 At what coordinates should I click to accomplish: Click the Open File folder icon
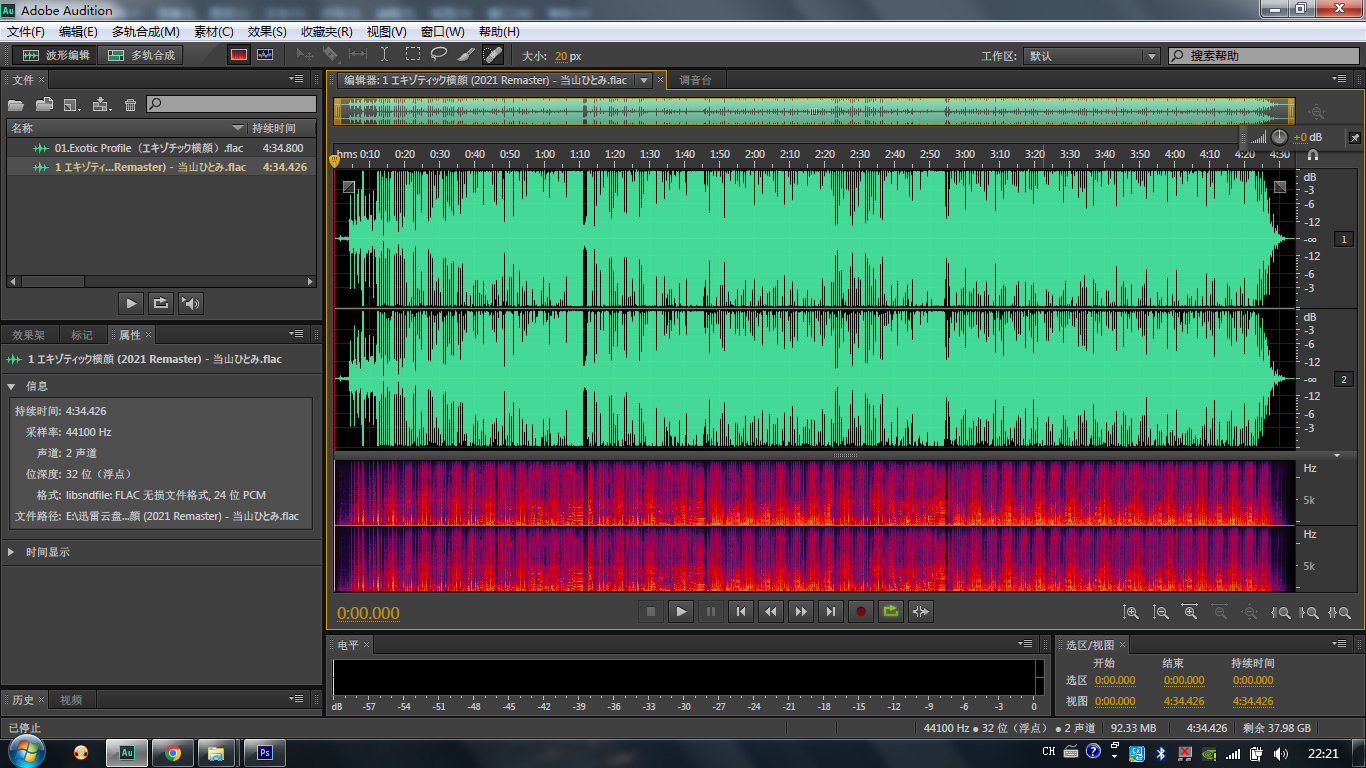coord(16,104)
